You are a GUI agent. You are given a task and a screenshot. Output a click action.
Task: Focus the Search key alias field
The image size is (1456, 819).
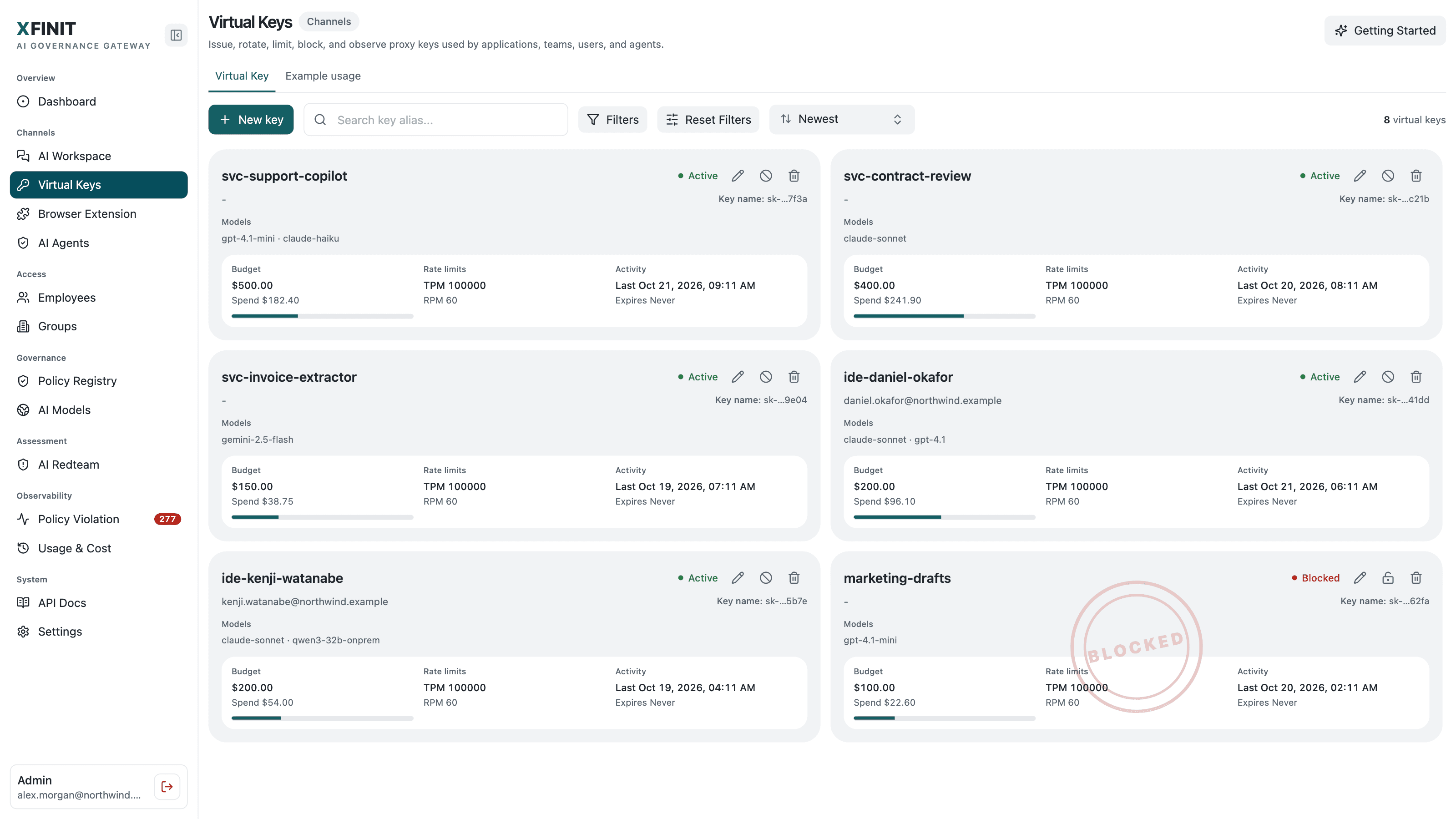(436, 119)
